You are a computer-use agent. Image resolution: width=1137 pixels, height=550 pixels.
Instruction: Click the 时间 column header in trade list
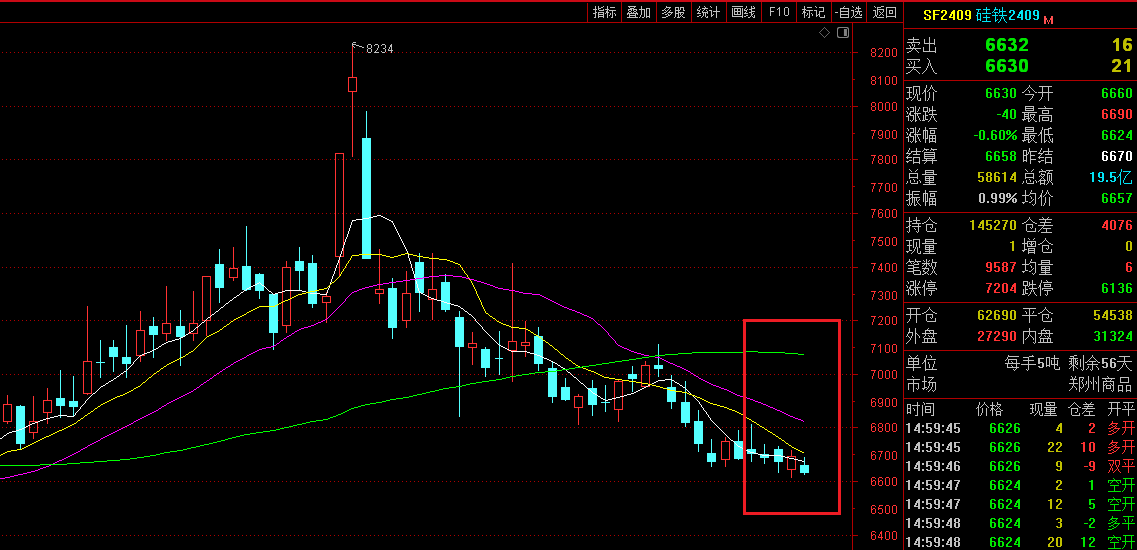920,409
